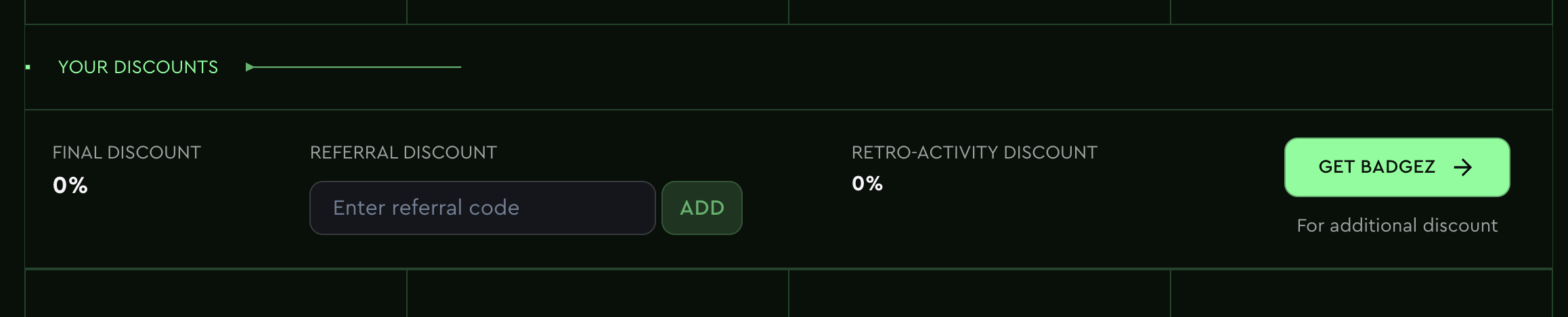1568x317 pixels.
Task: Click the third empty grid cell below the panel
Action: [980, 294]
